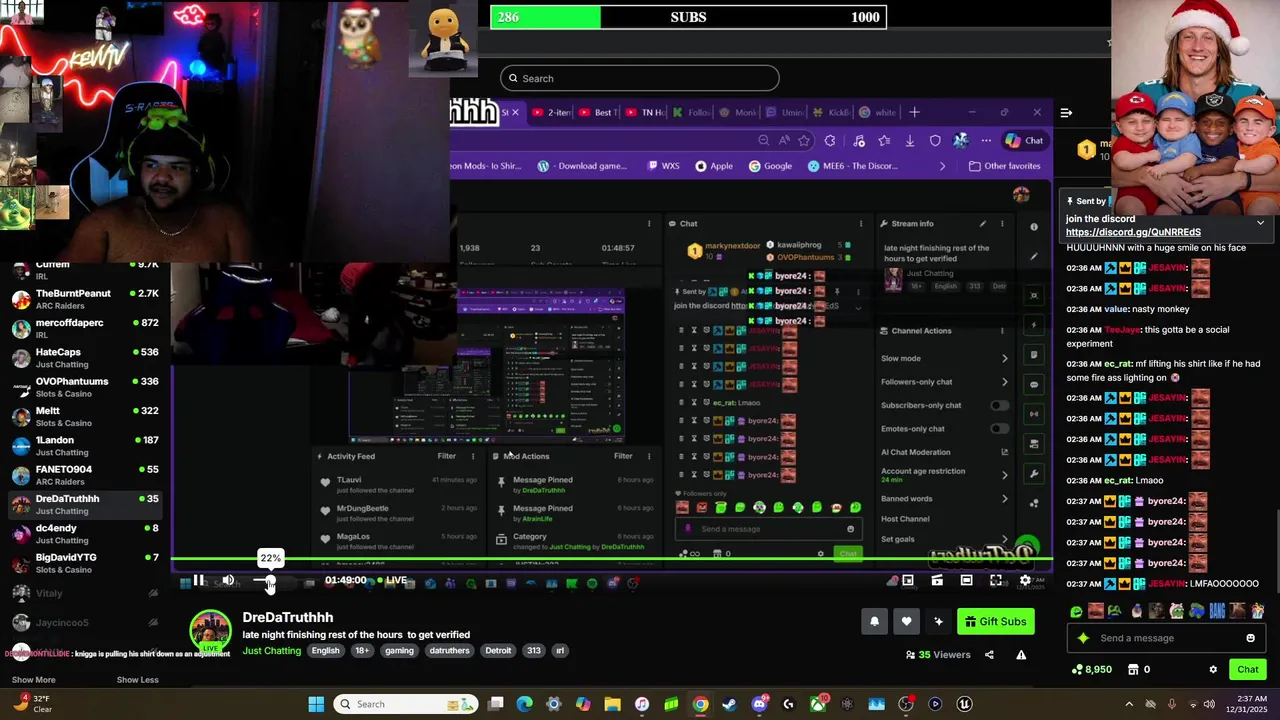Click the sparkle button beside the heart
This screenshot has height=720, width=1280.
(x=938, y=622)
